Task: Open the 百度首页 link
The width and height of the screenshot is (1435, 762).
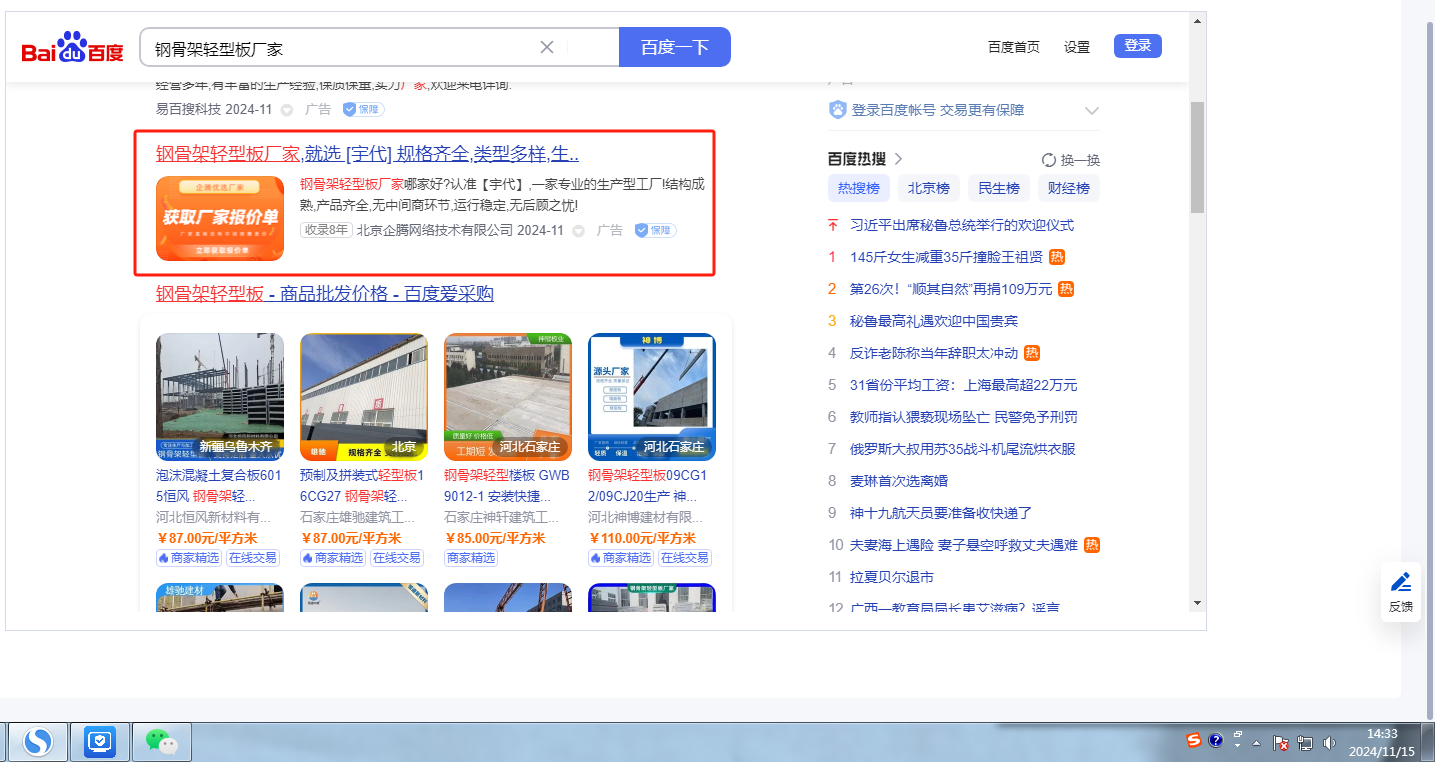Action: (1014, 47)
